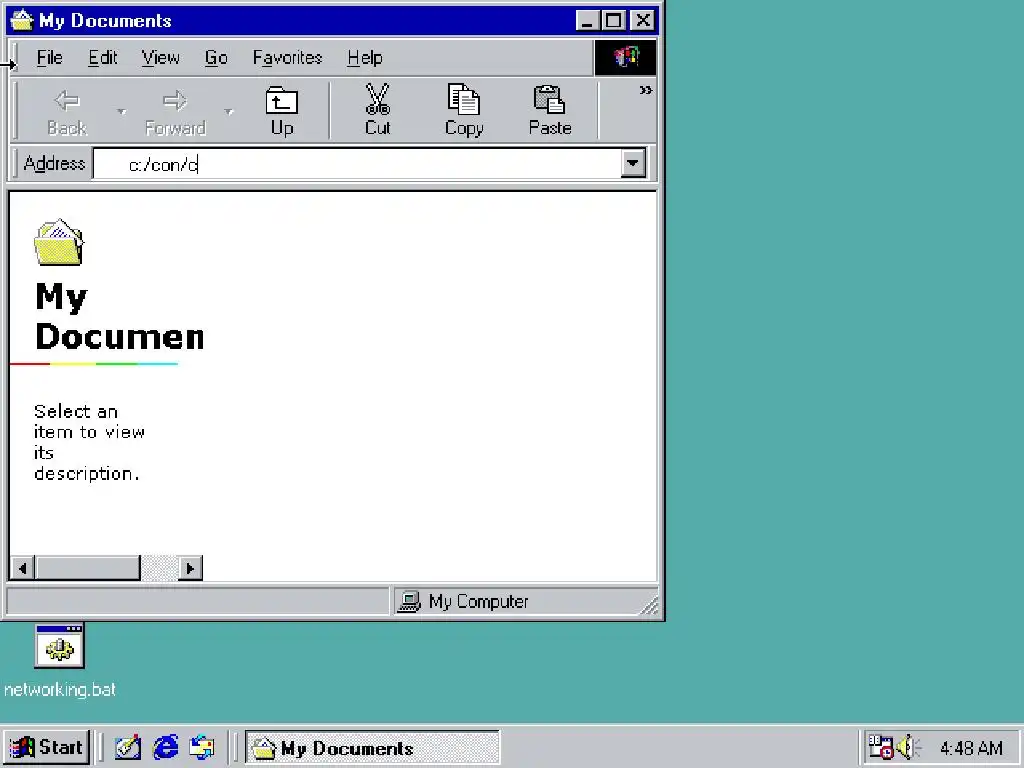
Task: Open the View menu
Action: 161,58
